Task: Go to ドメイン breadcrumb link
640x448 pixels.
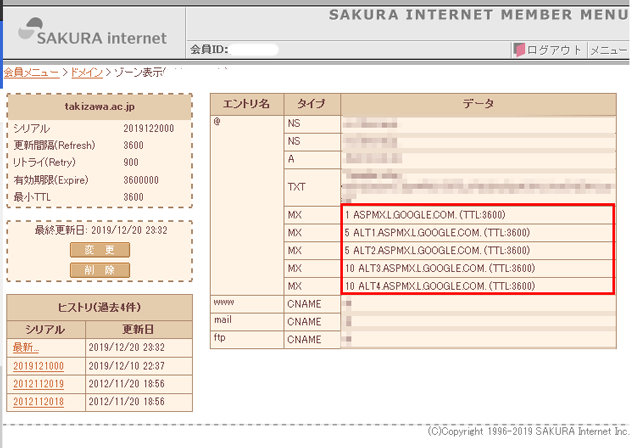Action: 87,73
